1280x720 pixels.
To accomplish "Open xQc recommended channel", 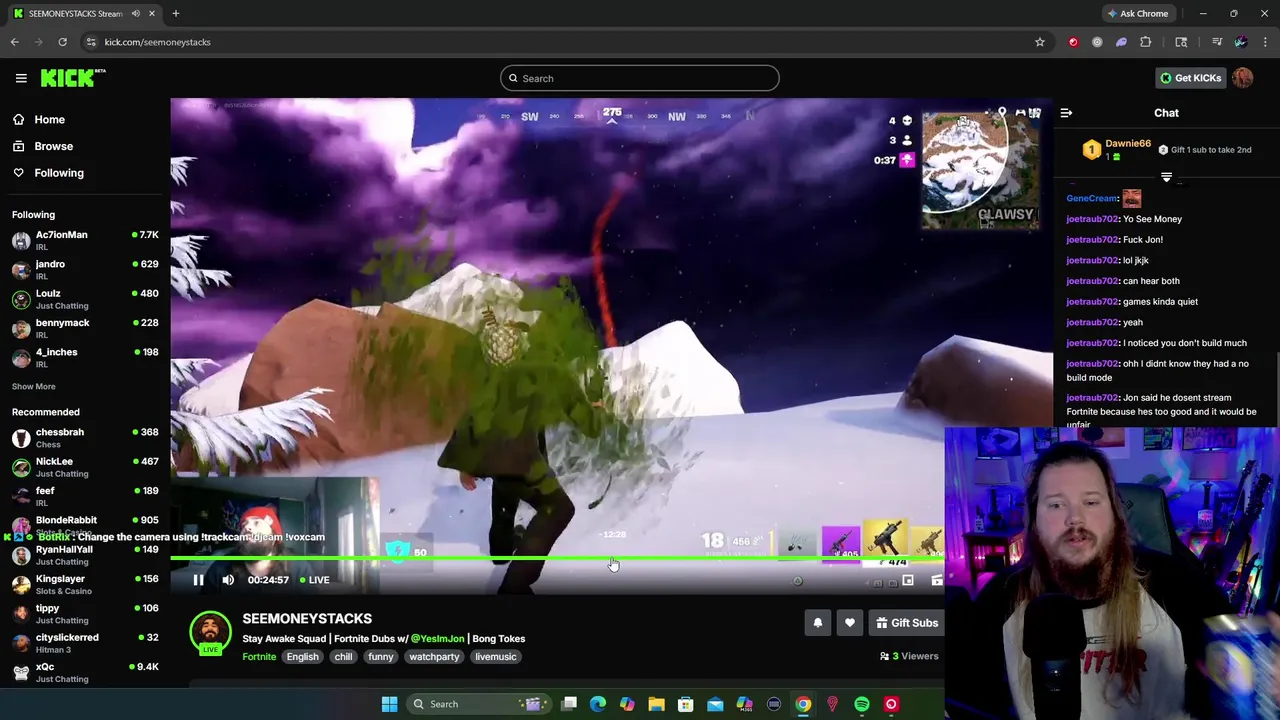I will pos(85,673).
